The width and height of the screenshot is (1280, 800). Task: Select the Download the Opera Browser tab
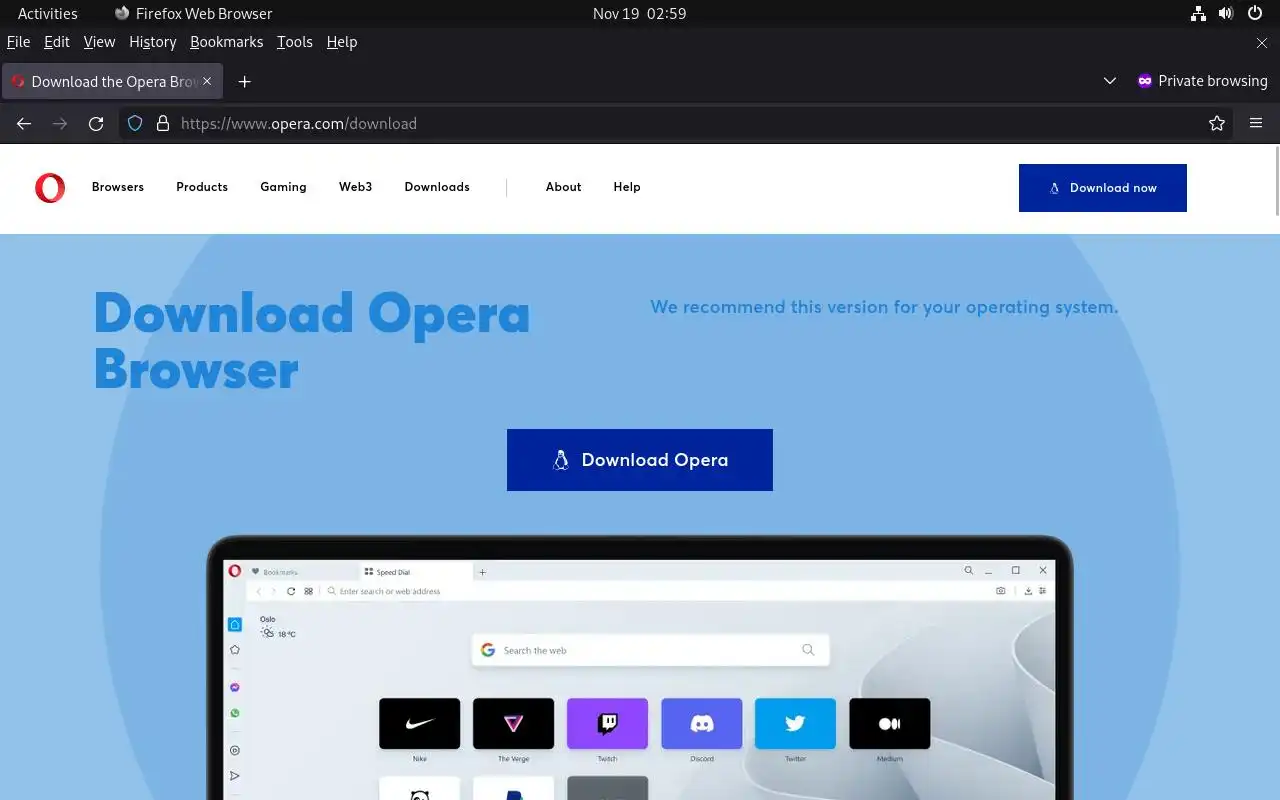pos(112,81)
